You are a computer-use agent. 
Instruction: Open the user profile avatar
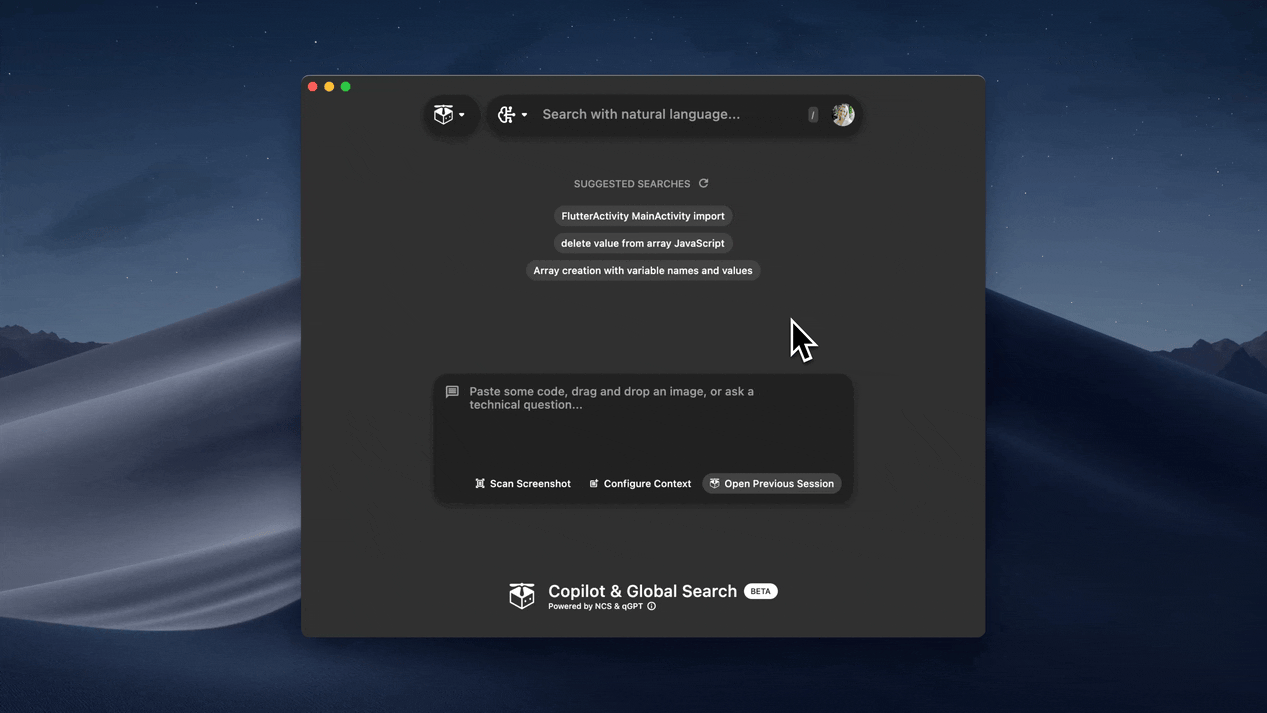[843, 115]
